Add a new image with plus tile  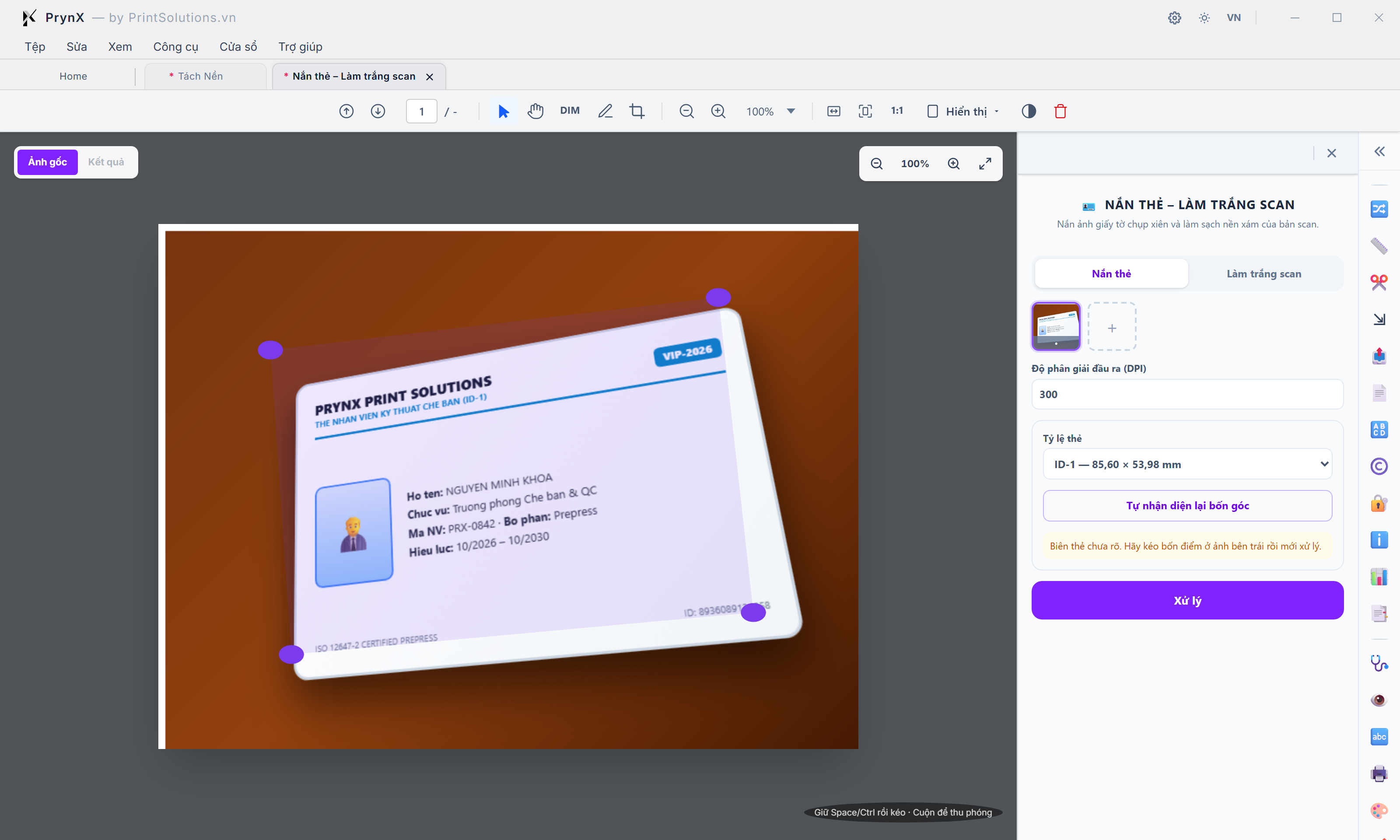coord(1112,327)
